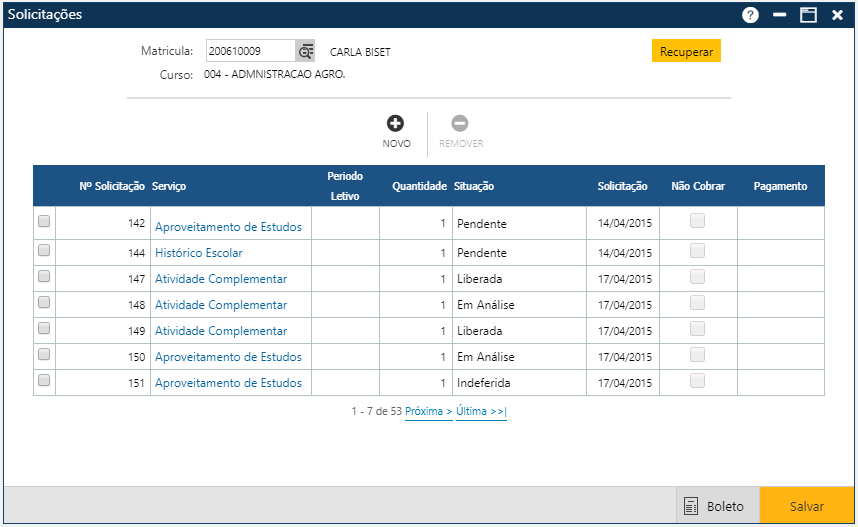Click Liberada status for request 147
Screen dimensions: 858x527
tap(479, 279)
